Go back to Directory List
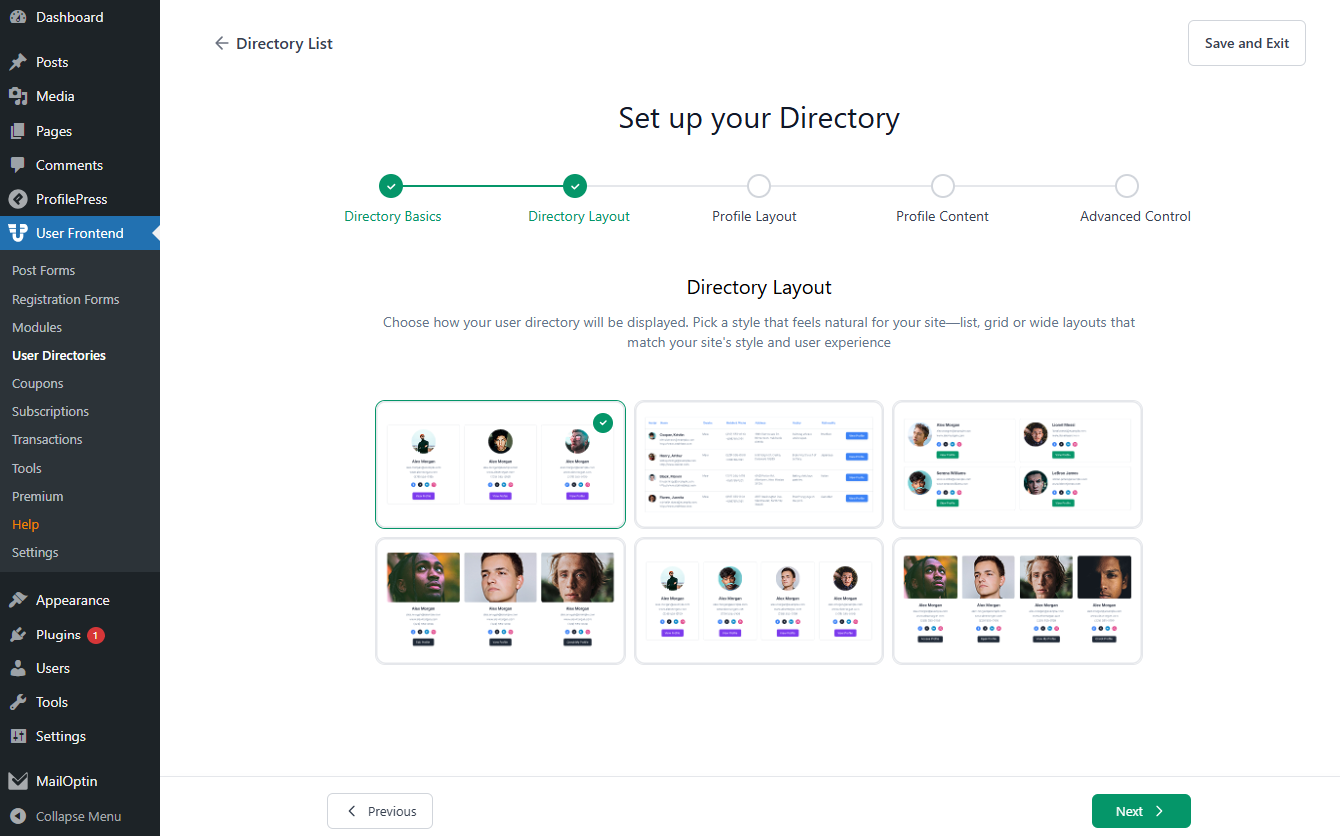The width and height of the screenshot is (1340, 836). (x=273, y=44)
